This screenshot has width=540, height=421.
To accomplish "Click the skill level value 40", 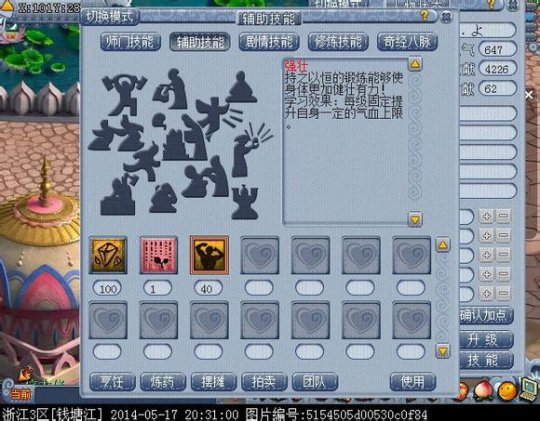I will pos(208,288).
